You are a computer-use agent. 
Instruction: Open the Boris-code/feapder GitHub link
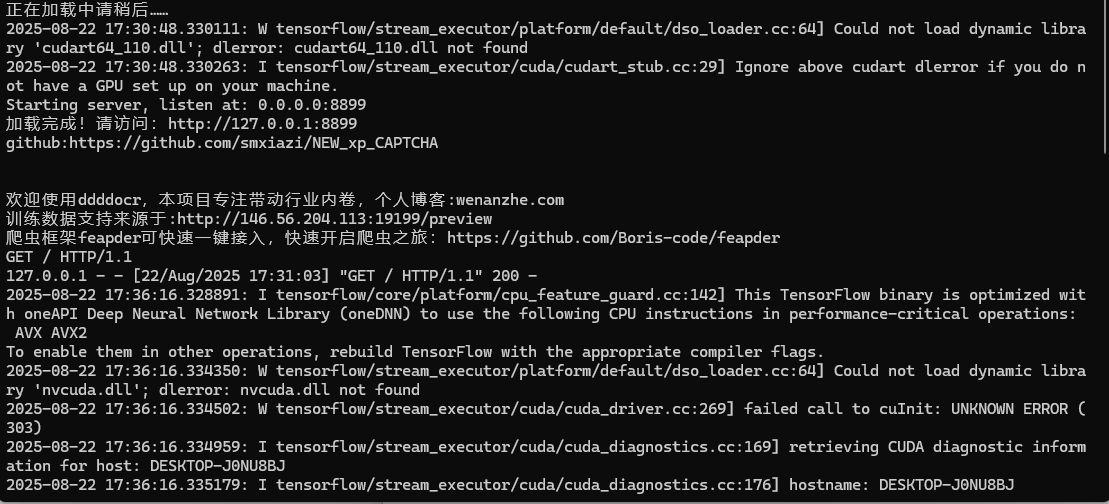click(x=613, y=238)
